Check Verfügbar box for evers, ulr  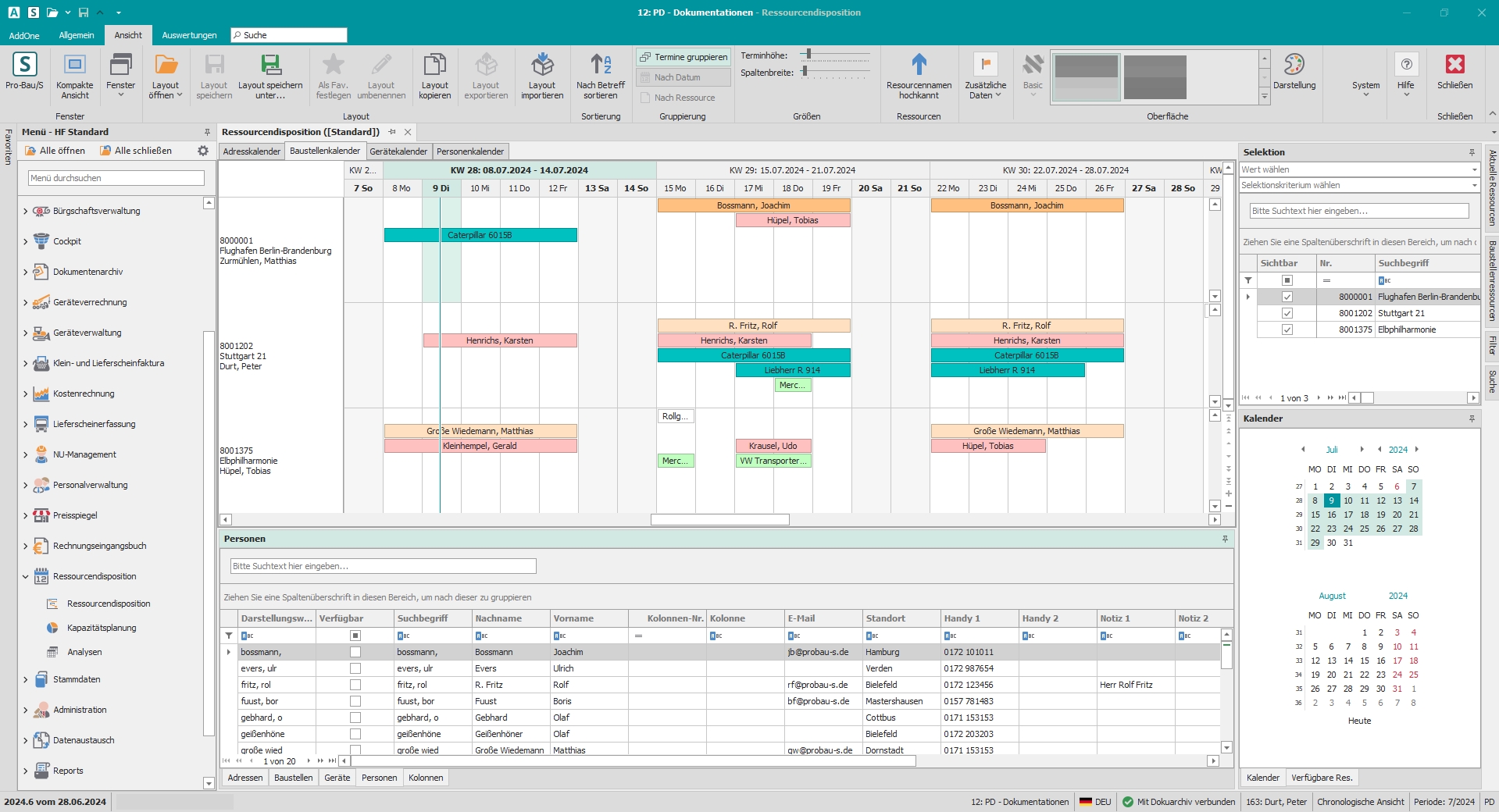(355, 668)
